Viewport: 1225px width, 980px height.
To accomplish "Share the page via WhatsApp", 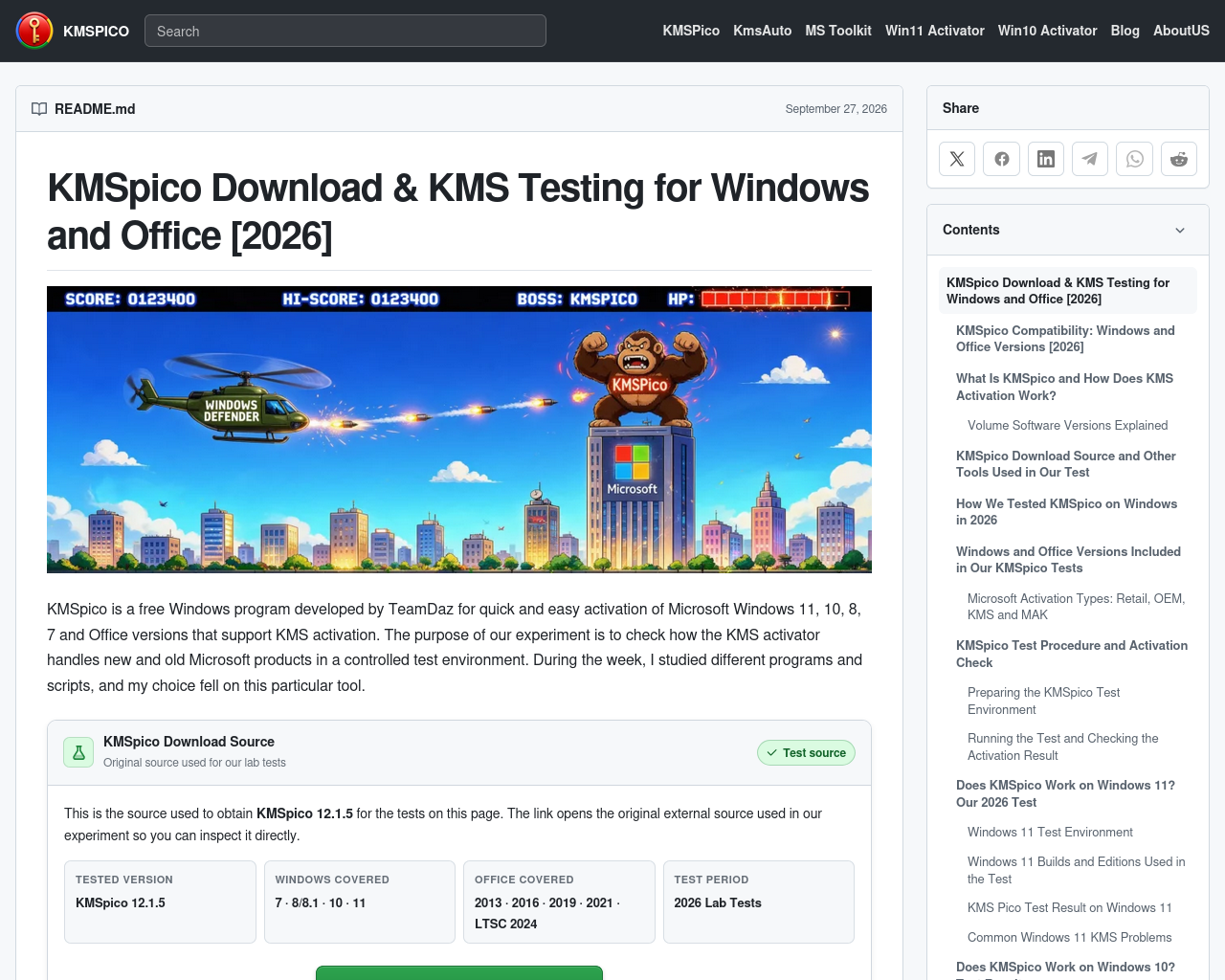I will [x=1135, y=159].
